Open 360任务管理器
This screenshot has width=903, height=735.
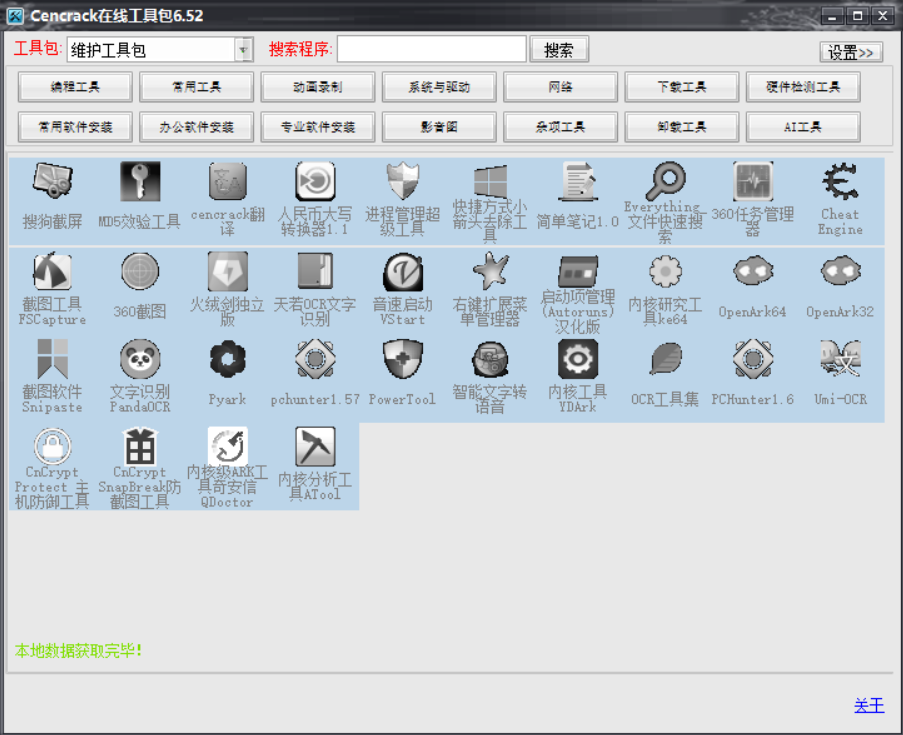click(x=753, y=199)
